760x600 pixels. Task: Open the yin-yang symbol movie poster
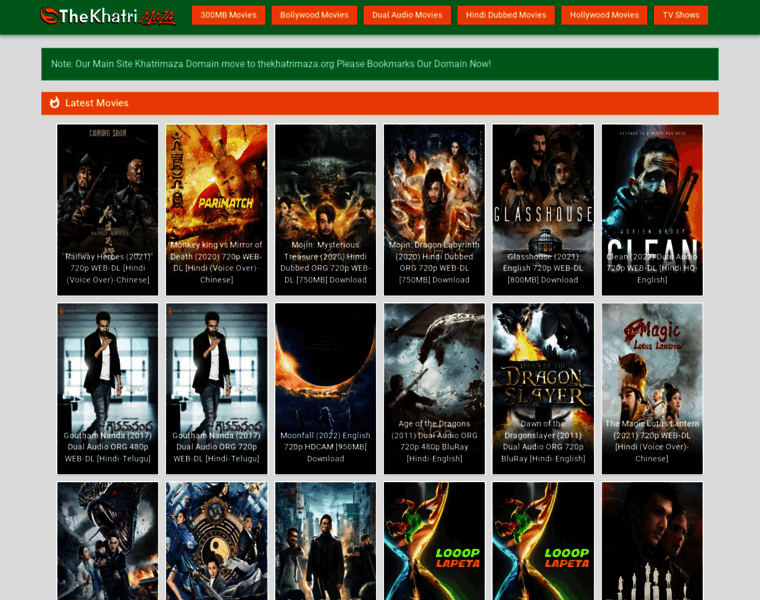pos(217,541)
